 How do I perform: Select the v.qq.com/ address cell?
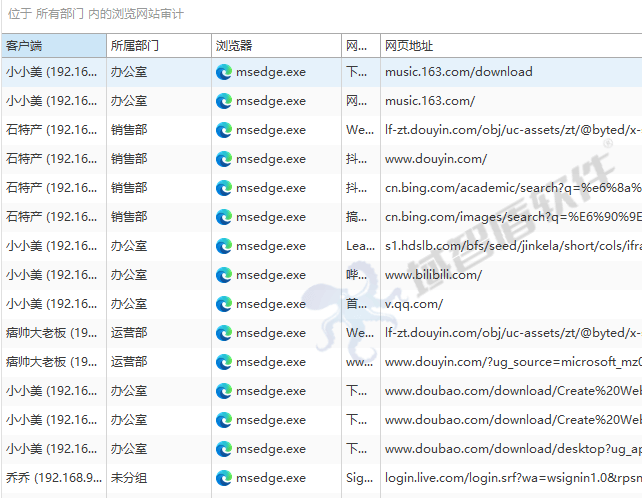(x=414, y=304)
